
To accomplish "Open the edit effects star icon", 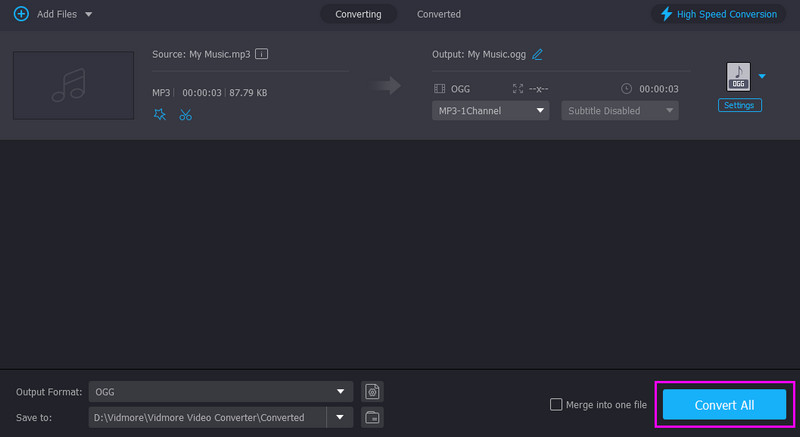I will pos(160,114).
